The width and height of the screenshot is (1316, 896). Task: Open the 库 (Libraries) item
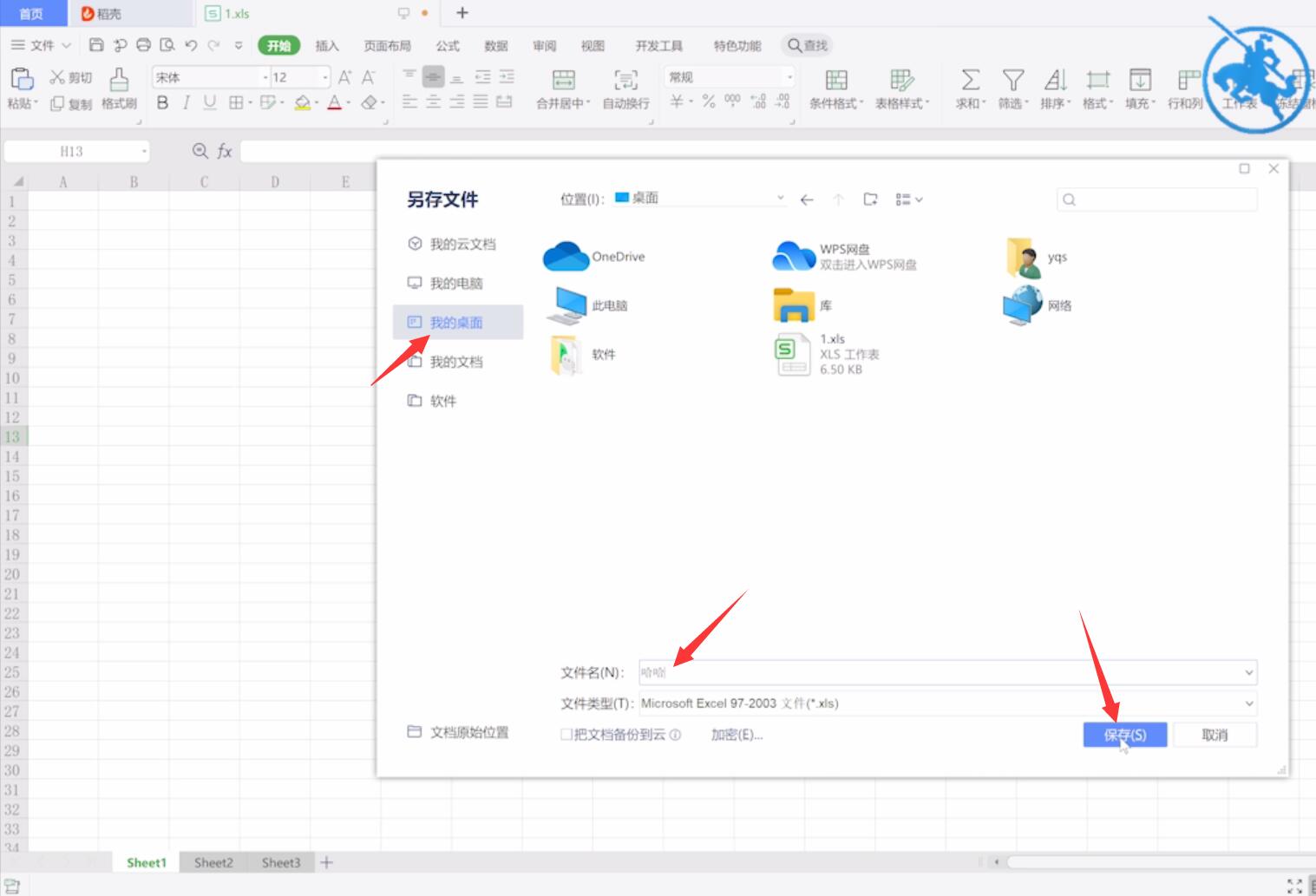click(802, 305)
